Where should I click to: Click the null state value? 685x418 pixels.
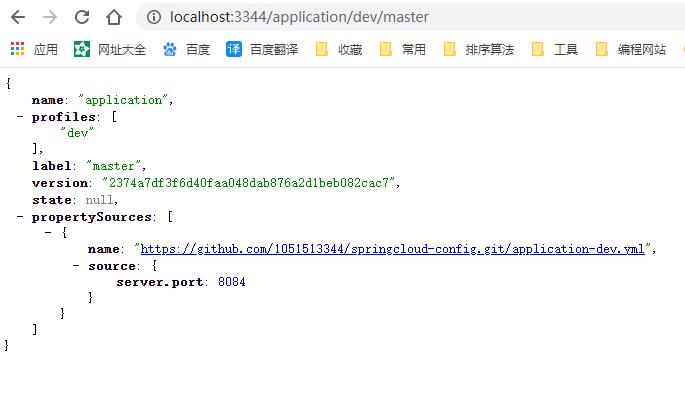coord(100,200)
